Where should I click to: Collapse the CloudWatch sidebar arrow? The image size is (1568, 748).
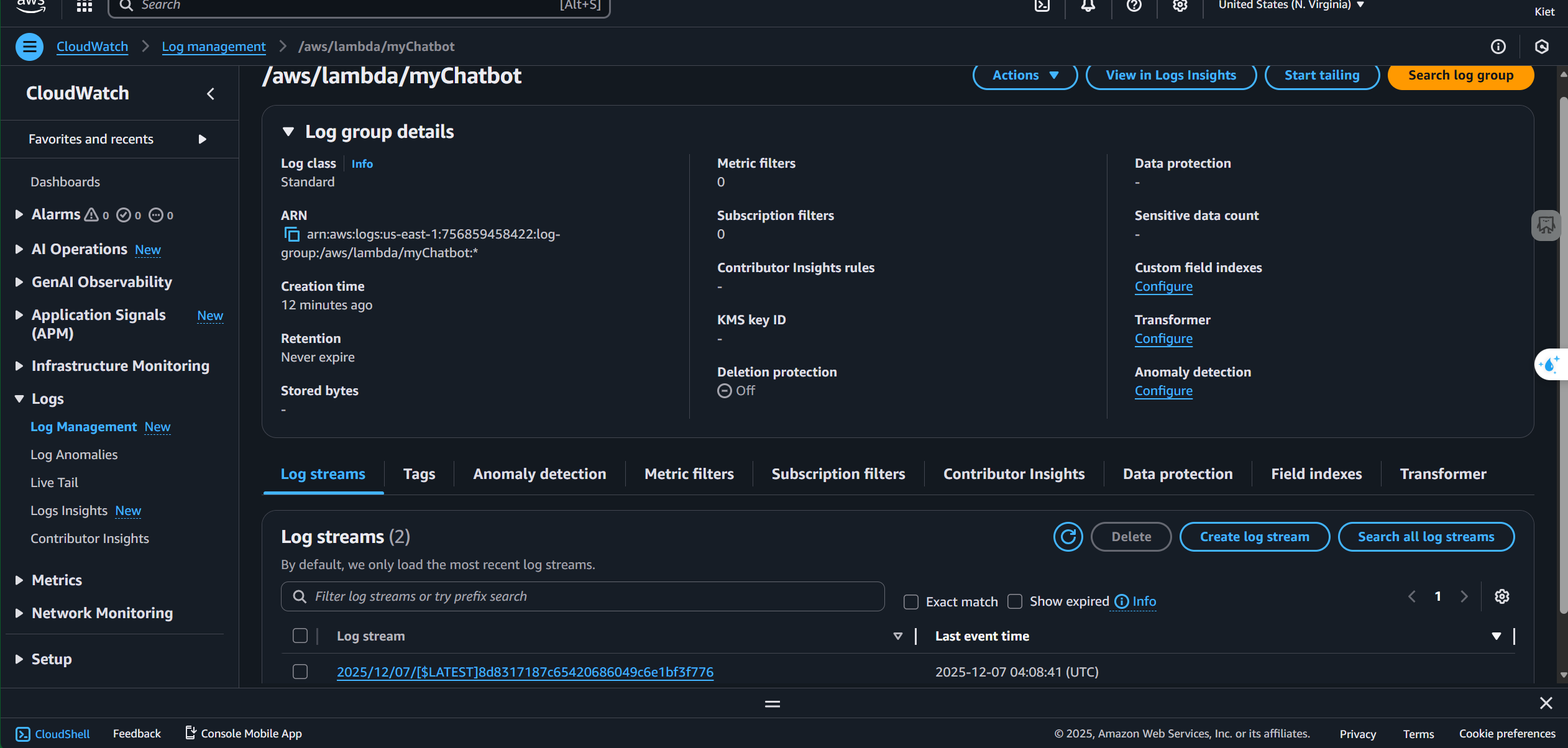click(211, 94)
